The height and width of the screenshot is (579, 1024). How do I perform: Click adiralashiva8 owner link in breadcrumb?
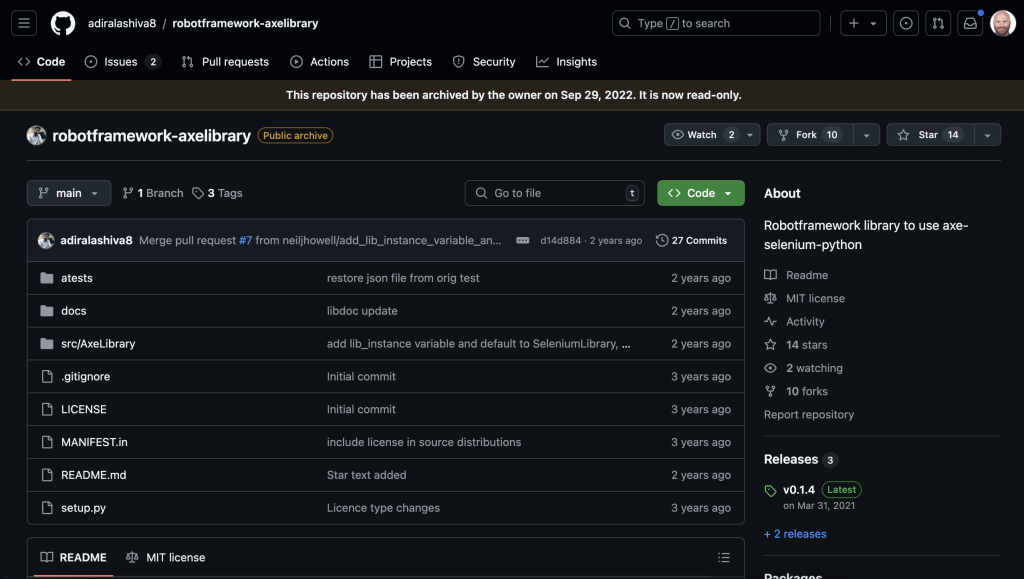[x=122, y=23]
